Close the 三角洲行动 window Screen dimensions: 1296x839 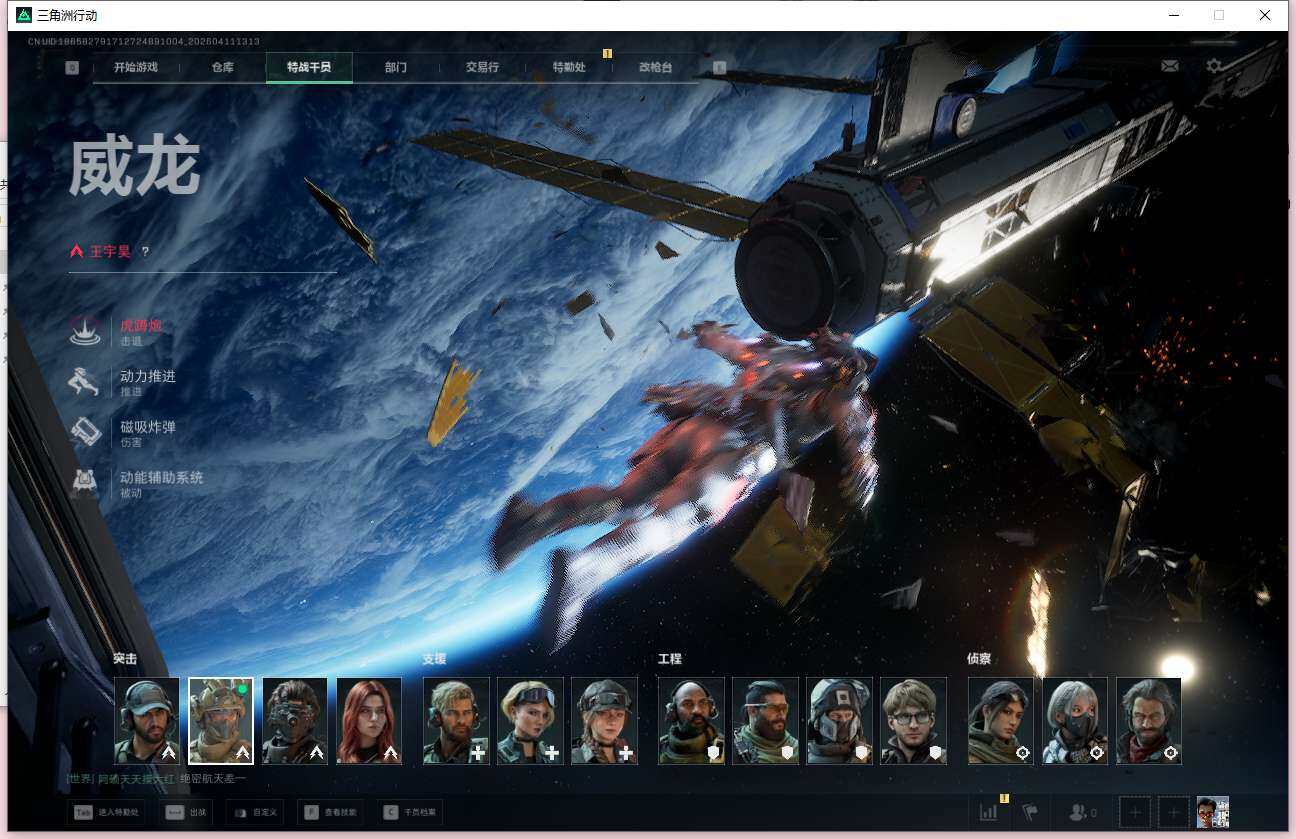pyautogui.click(x=1265, y=15)
